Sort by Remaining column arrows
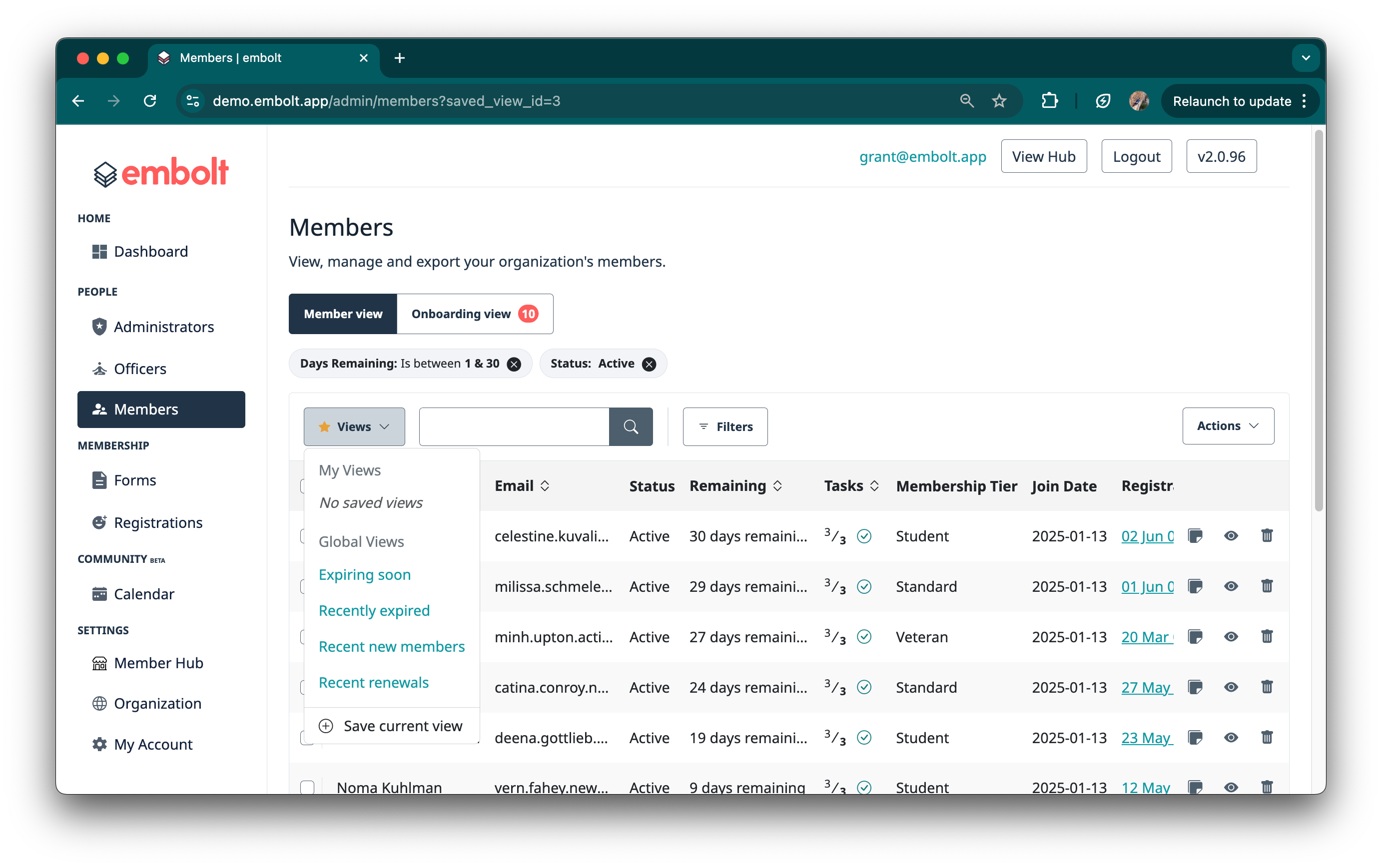Screen dimensions: 1382x868 pyautogui.click(x=777, y=486)
